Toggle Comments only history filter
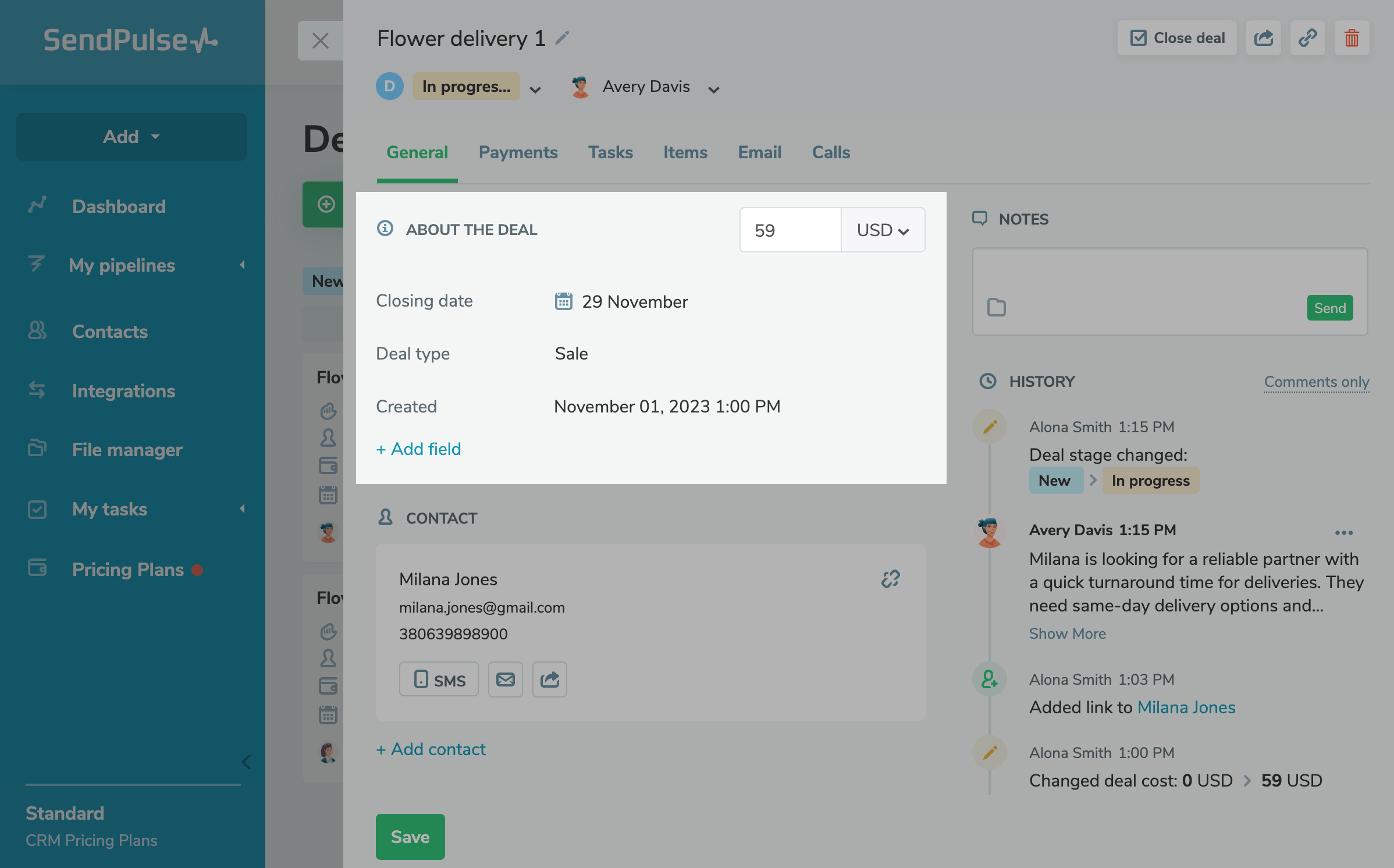This screenshot has width=1394, height=868. [x=1316, y=382]
